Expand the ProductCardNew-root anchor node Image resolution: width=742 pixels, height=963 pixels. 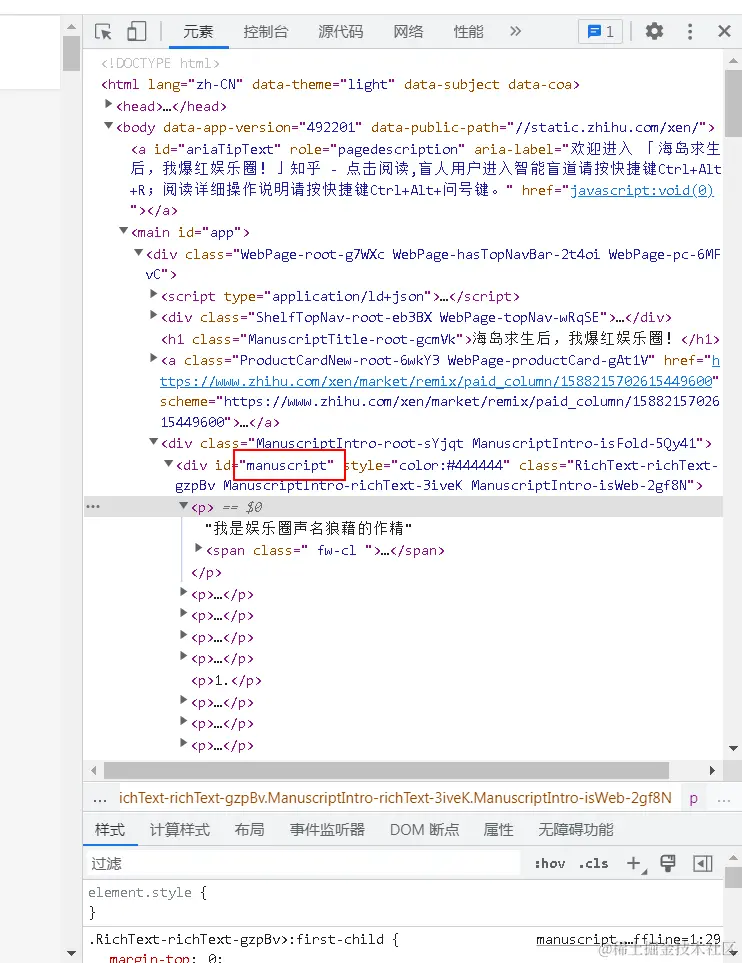coord(154,359)
